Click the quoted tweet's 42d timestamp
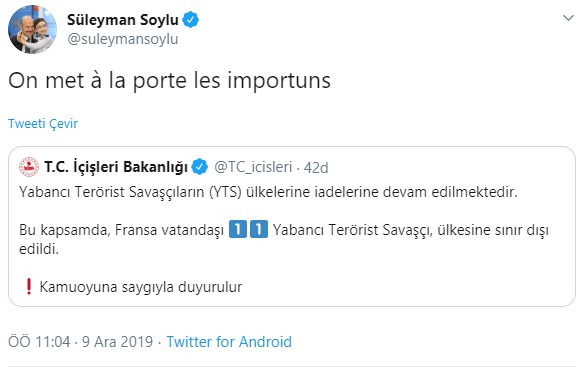The height and width of the screenshot is (372, 579). [316, 168]
